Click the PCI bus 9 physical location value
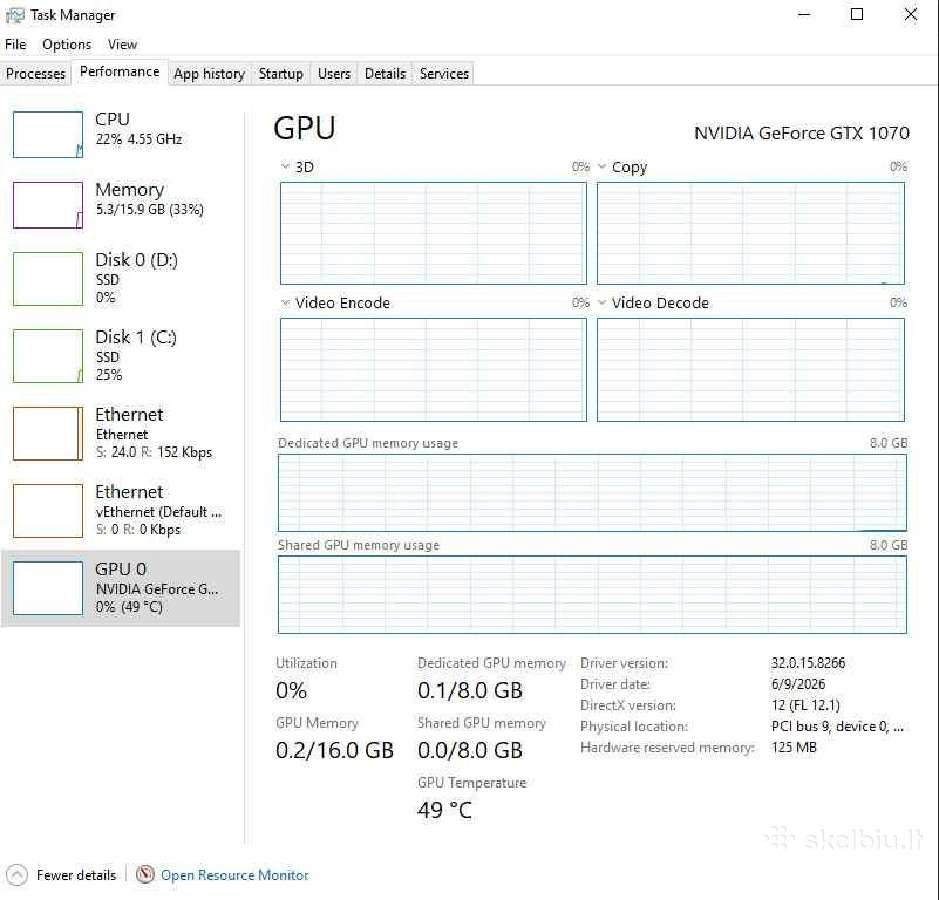This screenshot has height=900, width=939. coord(837,726)
